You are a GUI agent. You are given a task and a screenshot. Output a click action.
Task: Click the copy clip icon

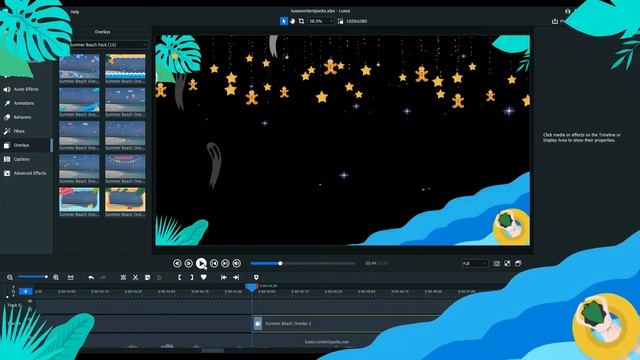click(147, 278)
